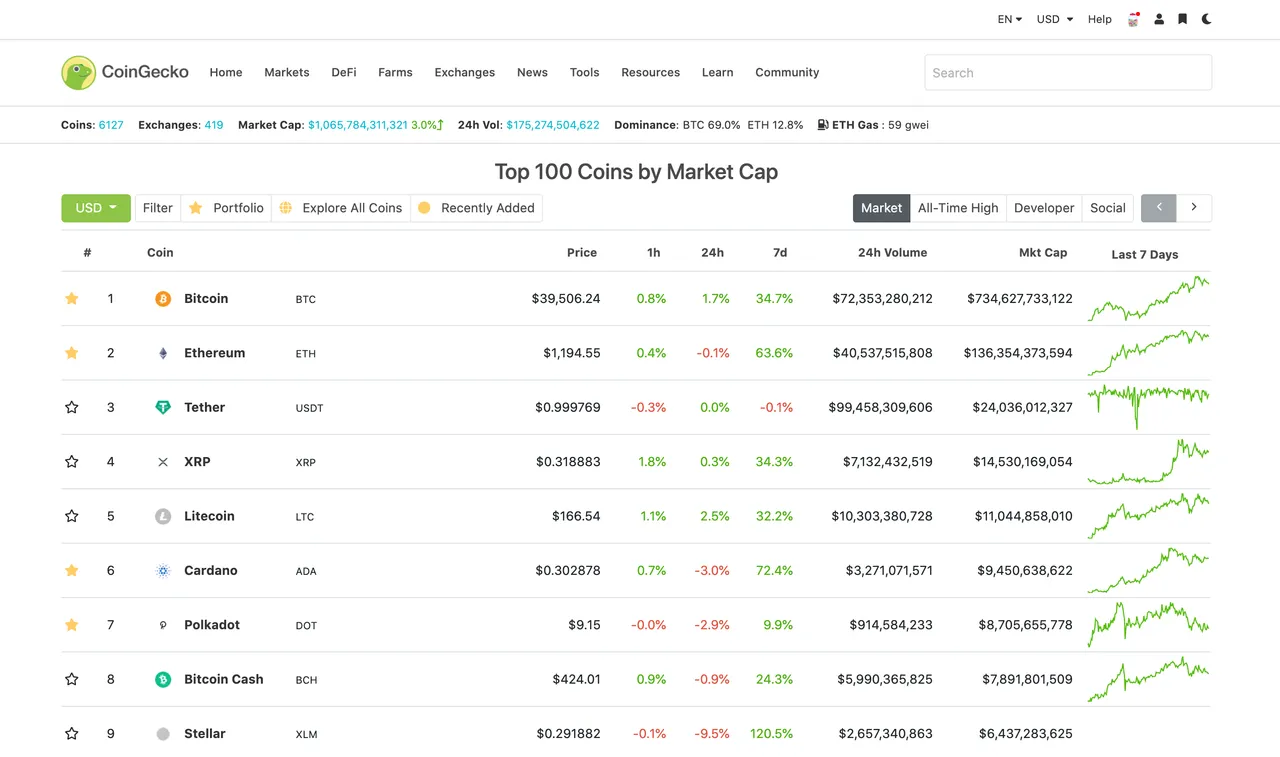Click the Recently Added button
Viewport: 1280px width, 757px height.
476,208
